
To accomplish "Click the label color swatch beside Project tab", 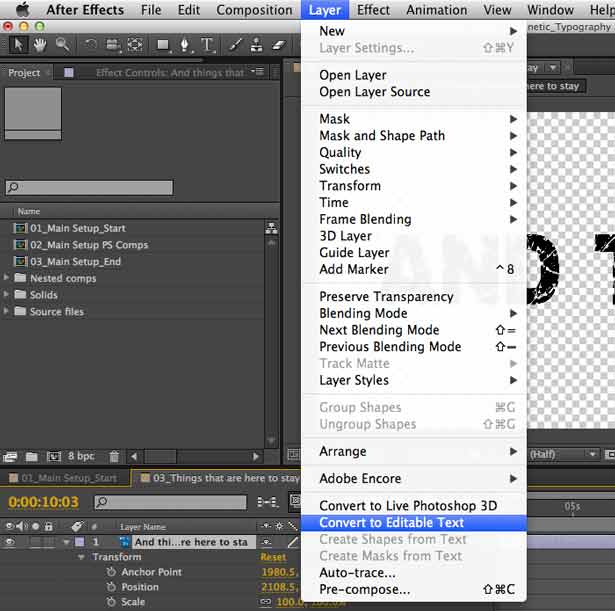I will click(69, 73).
